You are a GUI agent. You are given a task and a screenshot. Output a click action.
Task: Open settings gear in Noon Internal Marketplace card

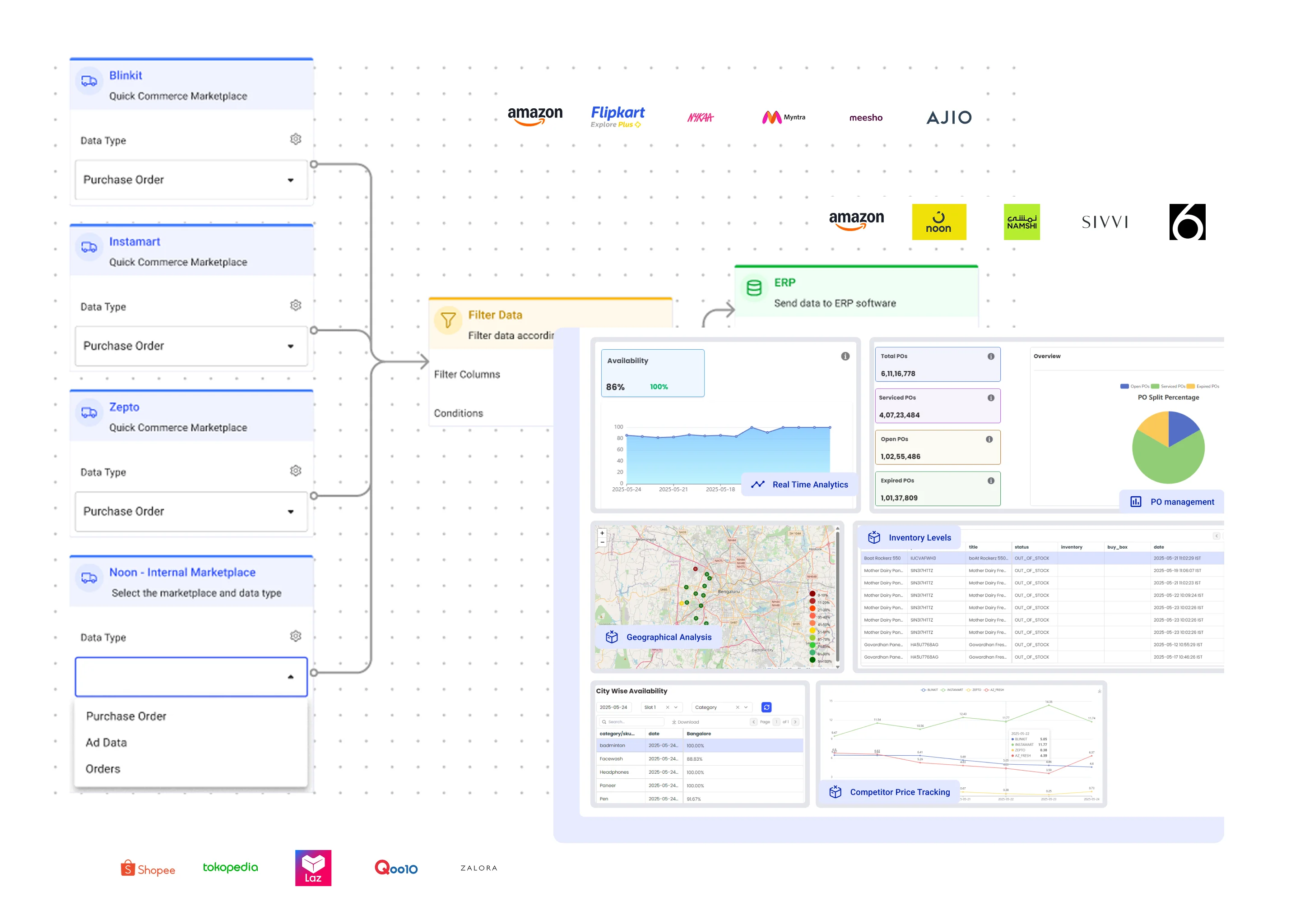tap(295, 636)
